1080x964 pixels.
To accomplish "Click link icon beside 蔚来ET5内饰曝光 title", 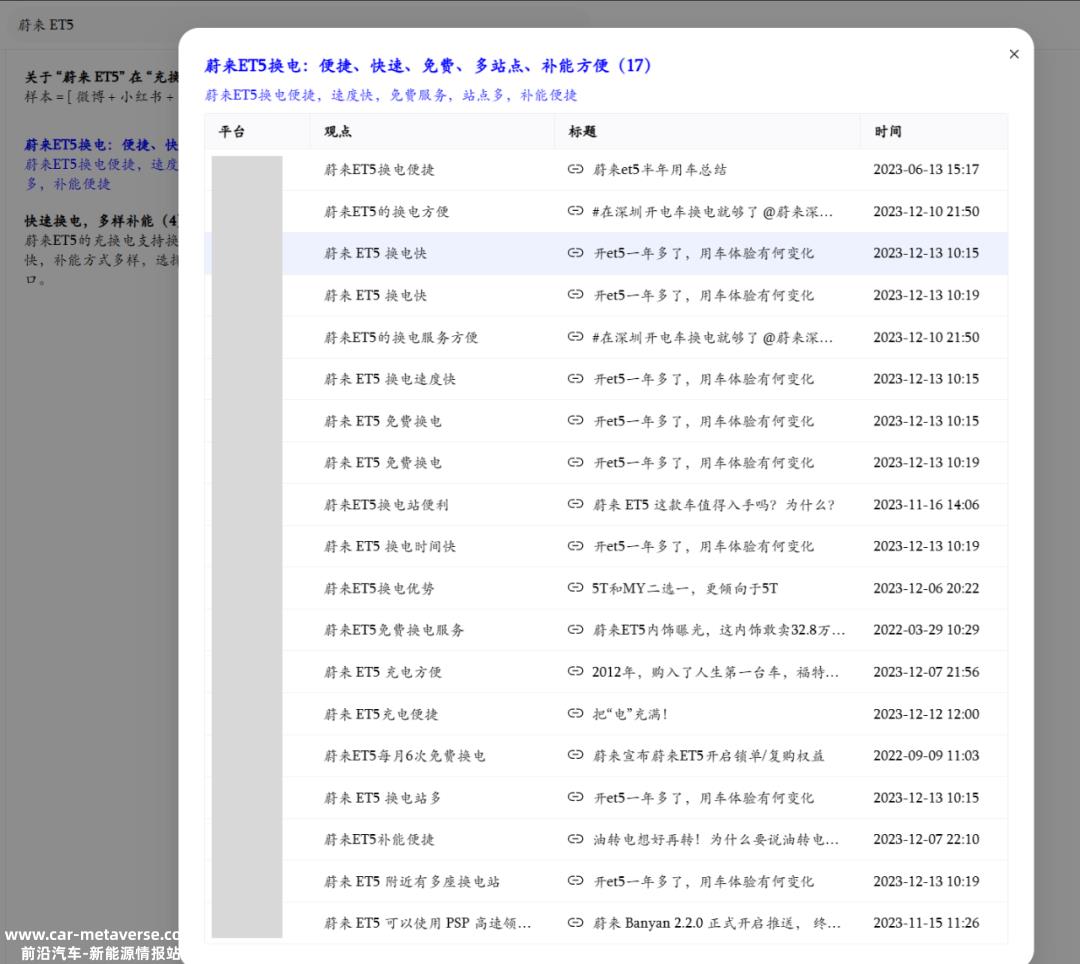I will [x=575, y=629].
